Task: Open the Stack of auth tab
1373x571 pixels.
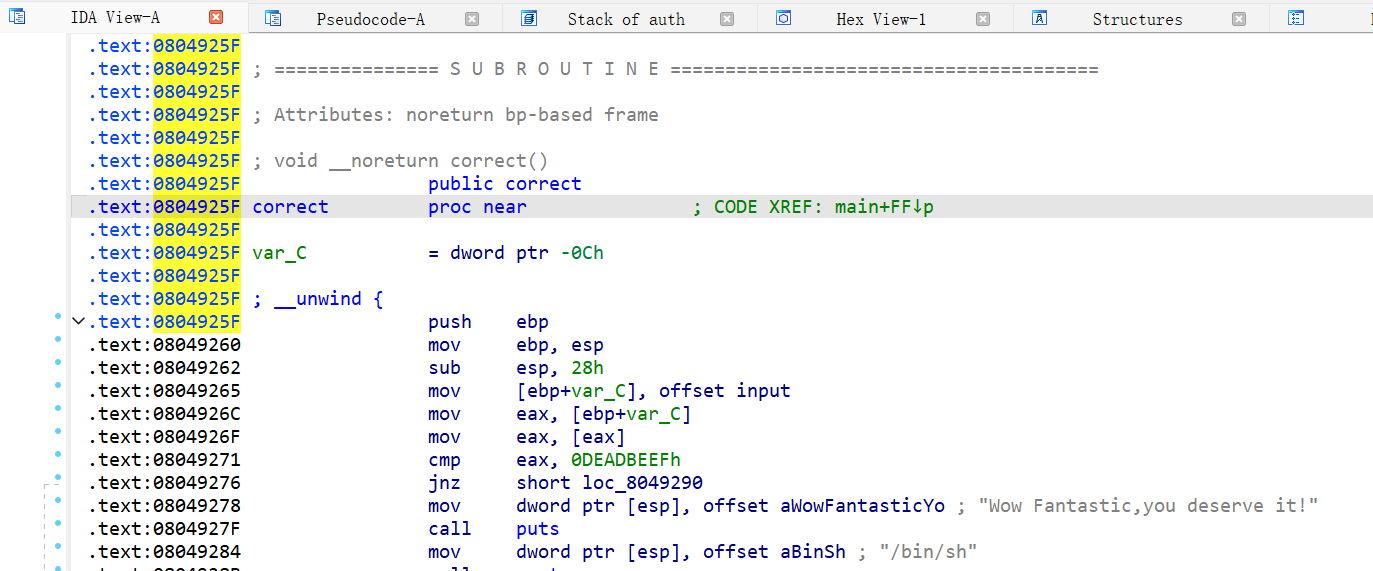Action: [x=626, y=19]
